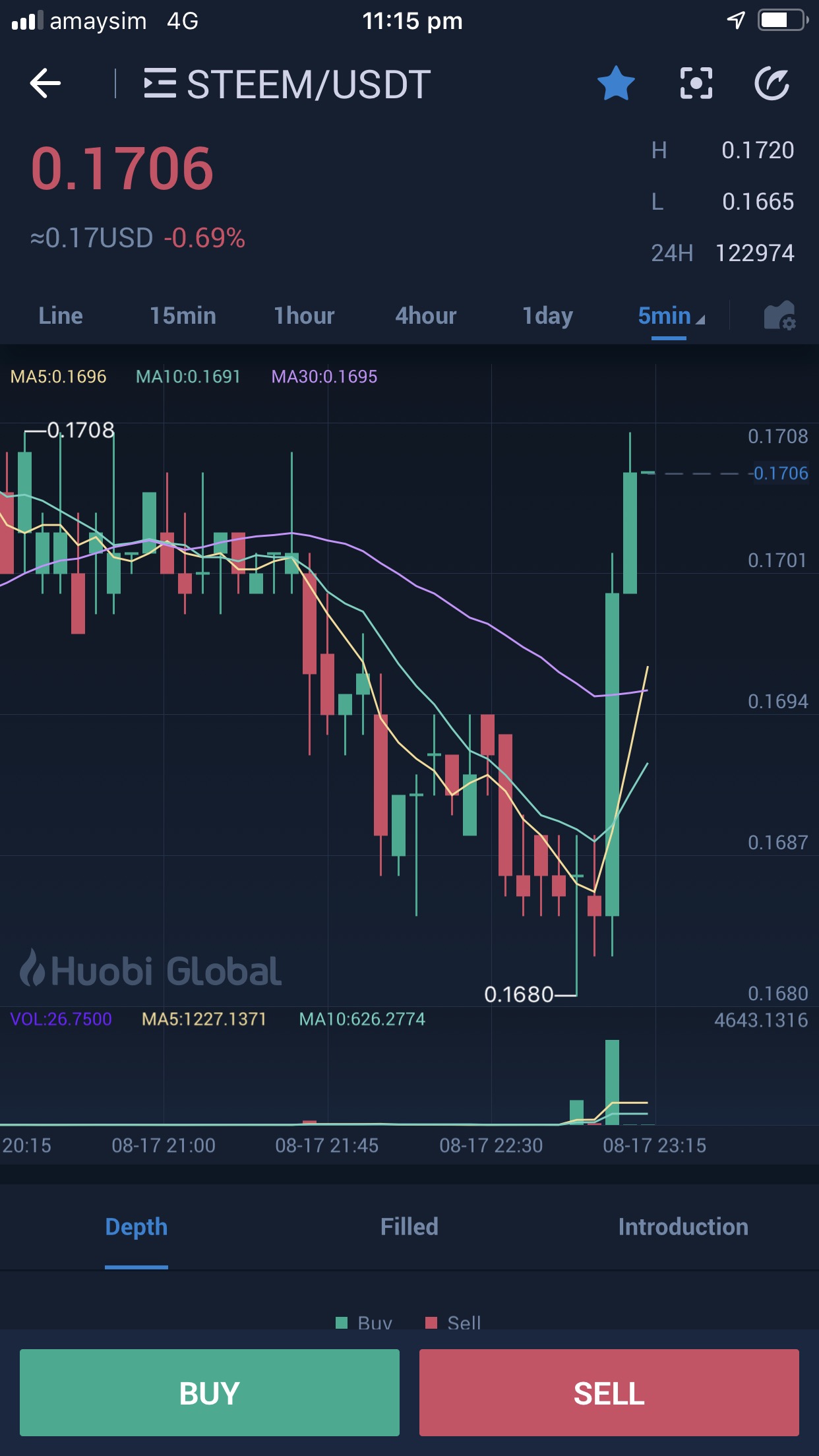This screenshot has width=819, height=1456.
Task: Switch to the Filled tab
Action: tap(409, 1227)
